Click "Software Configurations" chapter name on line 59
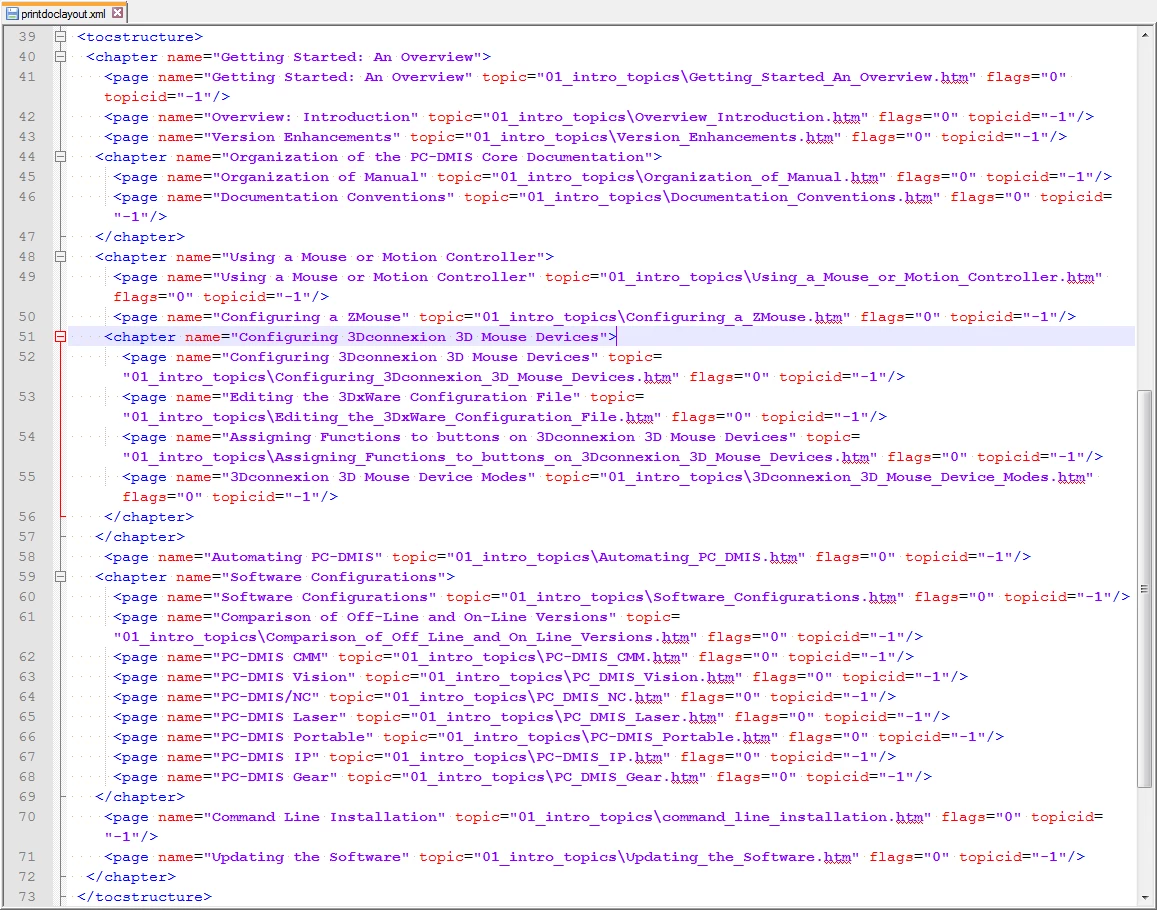 pyautogui.click(x=334, y=576)
